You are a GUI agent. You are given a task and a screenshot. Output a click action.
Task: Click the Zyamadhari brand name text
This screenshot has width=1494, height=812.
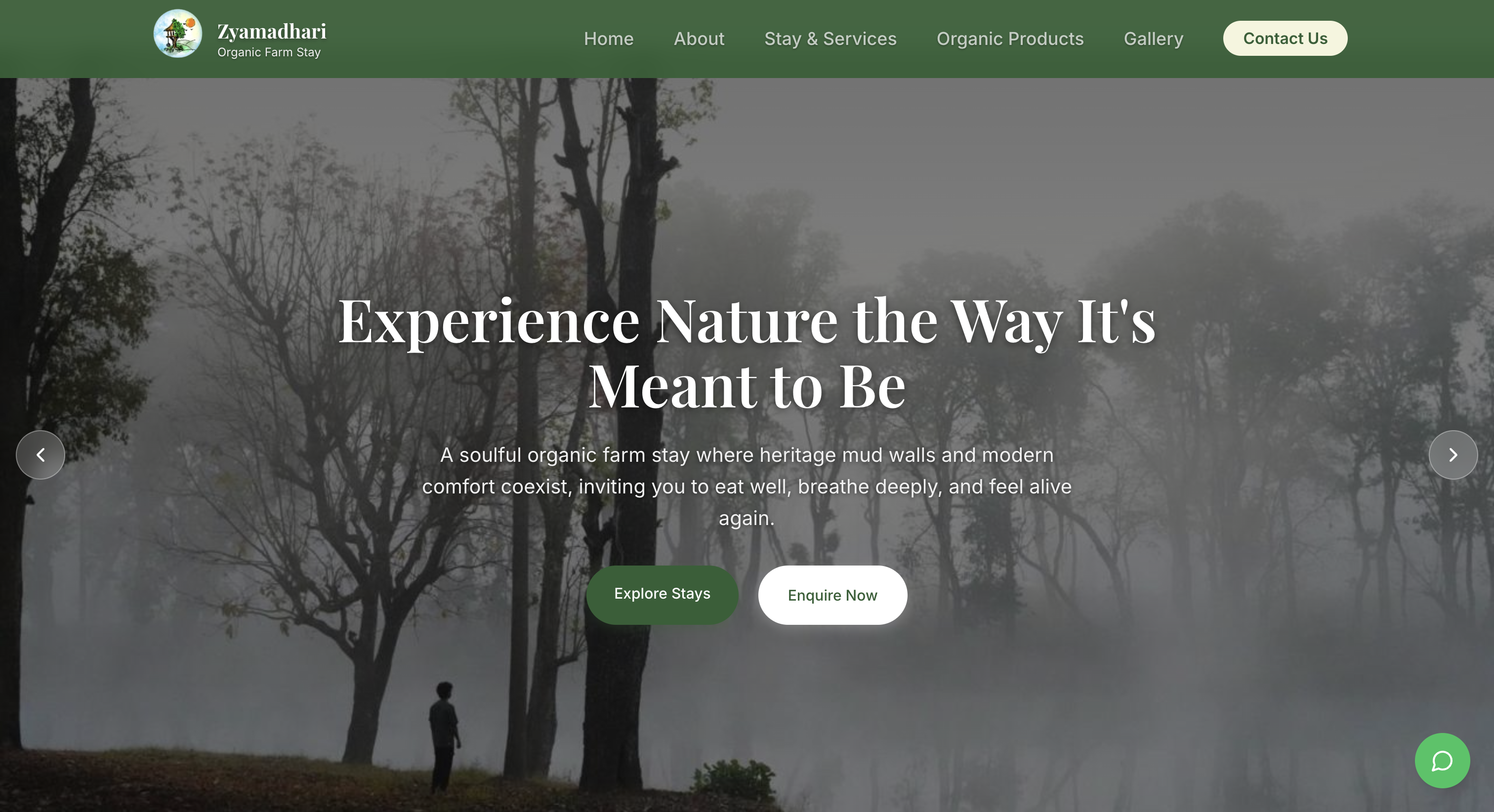pos(271,31)
